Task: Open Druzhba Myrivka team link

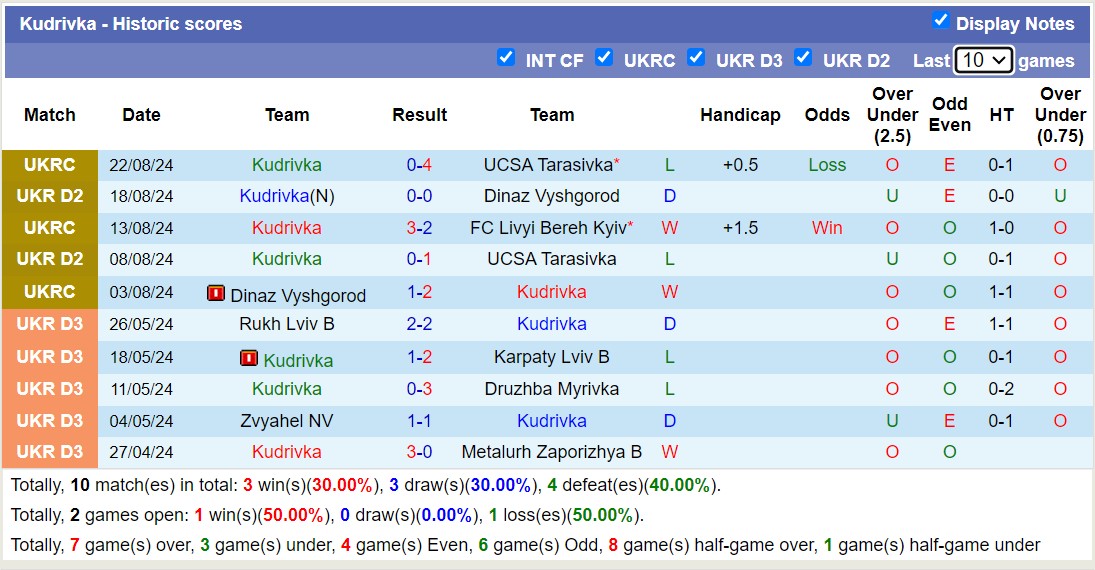Action: coord(551,389)
